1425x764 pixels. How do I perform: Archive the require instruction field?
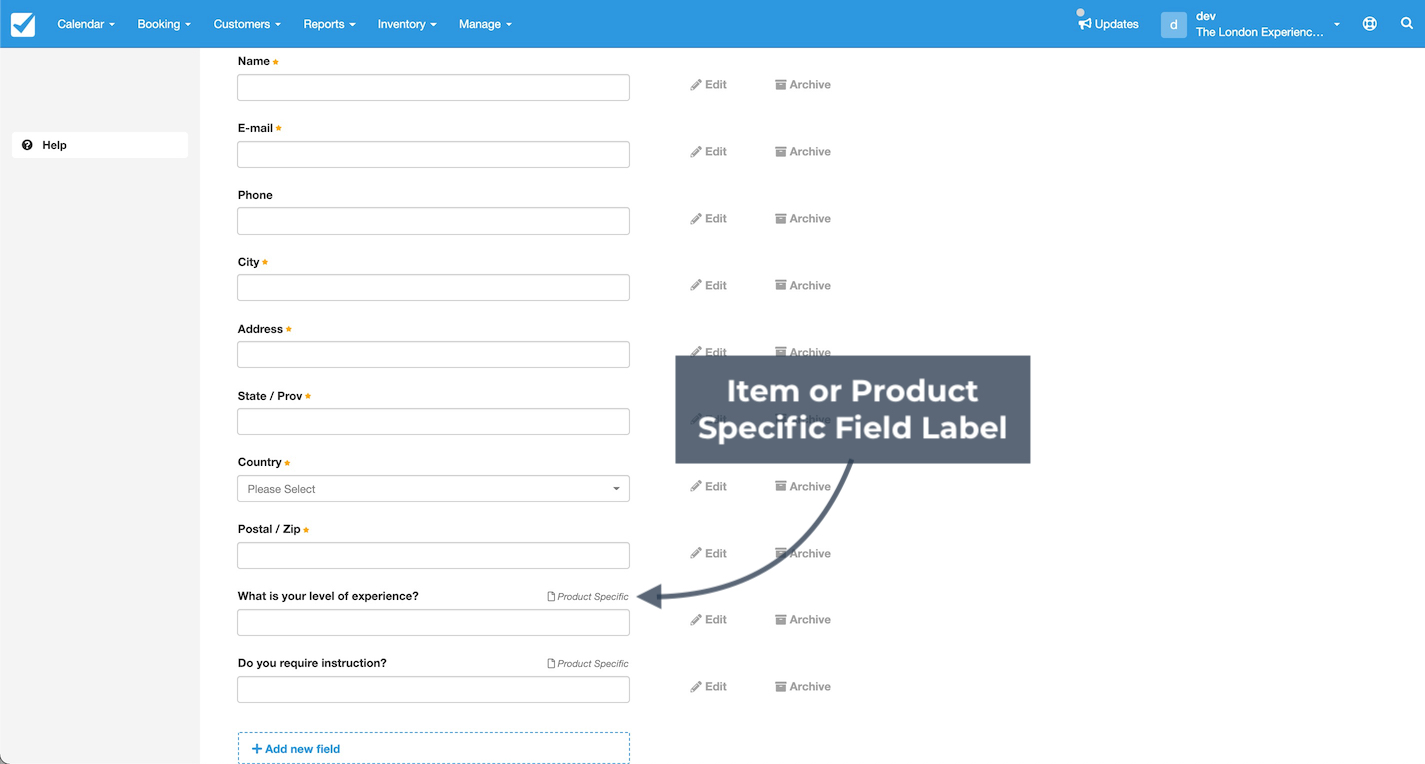803,687
